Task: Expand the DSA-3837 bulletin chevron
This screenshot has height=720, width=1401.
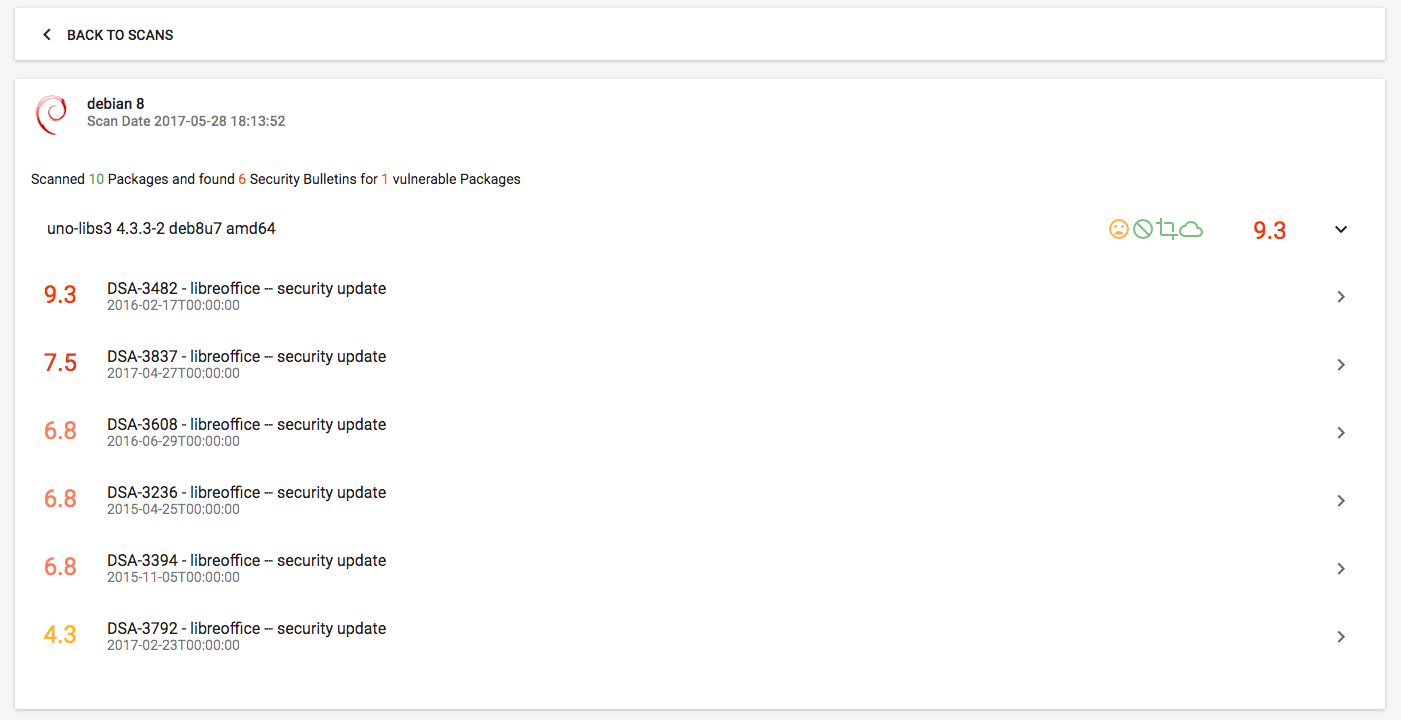Action: tap(1341, 364)
